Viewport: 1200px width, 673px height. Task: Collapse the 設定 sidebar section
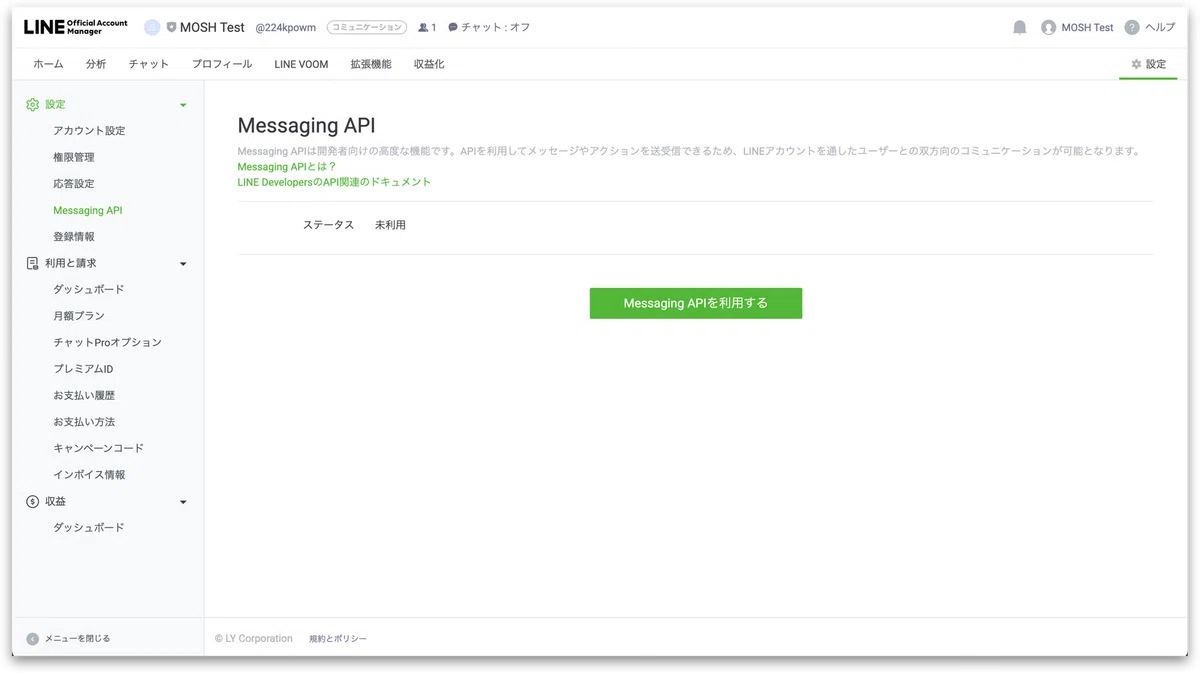pyautogui.click(x=183, y=105)
